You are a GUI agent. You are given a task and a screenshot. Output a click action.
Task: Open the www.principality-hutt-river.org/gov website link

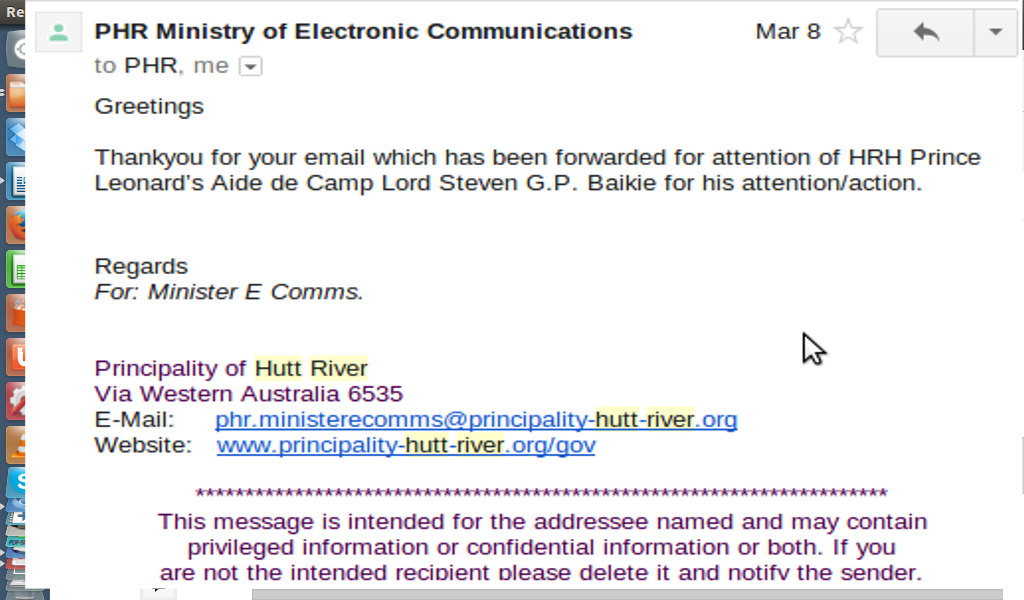pyautogui.click(x=406, y=445)
